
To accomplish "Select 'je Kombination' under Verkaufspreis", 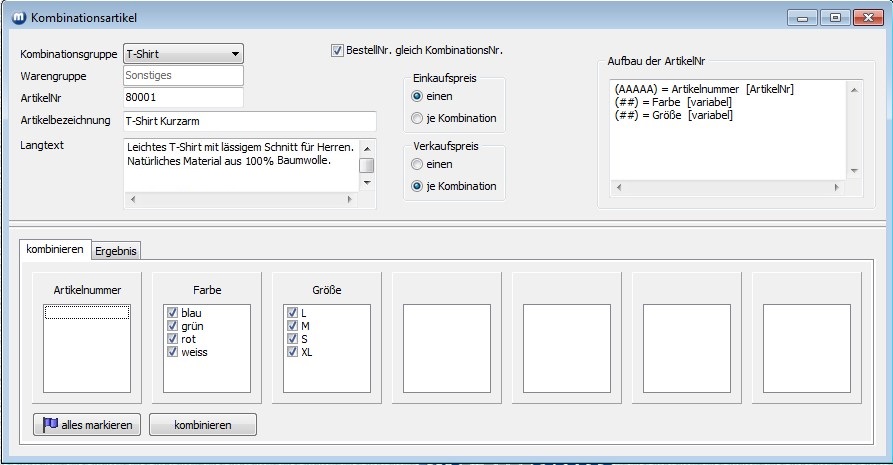I will pos(417,186).
